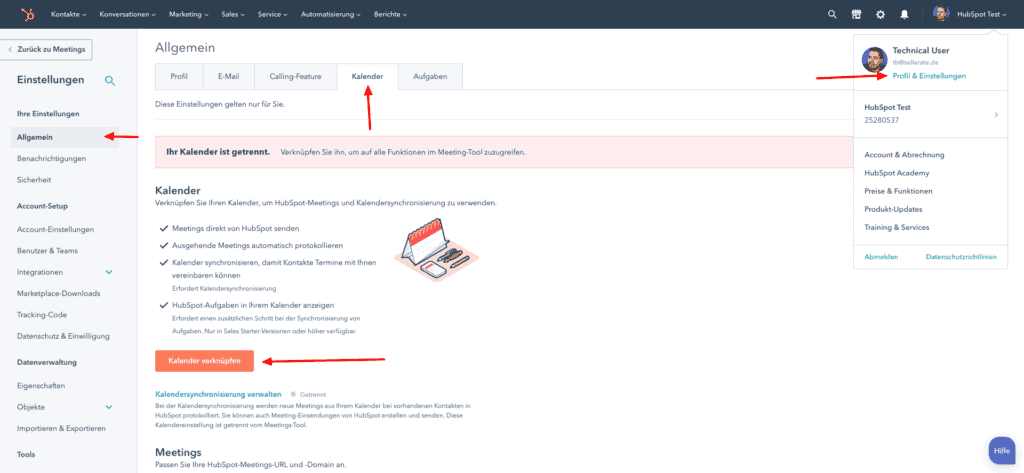This screenshot has height=473, width=1024.
Task: Open the Marketing menu
Action: coord(189,14)
